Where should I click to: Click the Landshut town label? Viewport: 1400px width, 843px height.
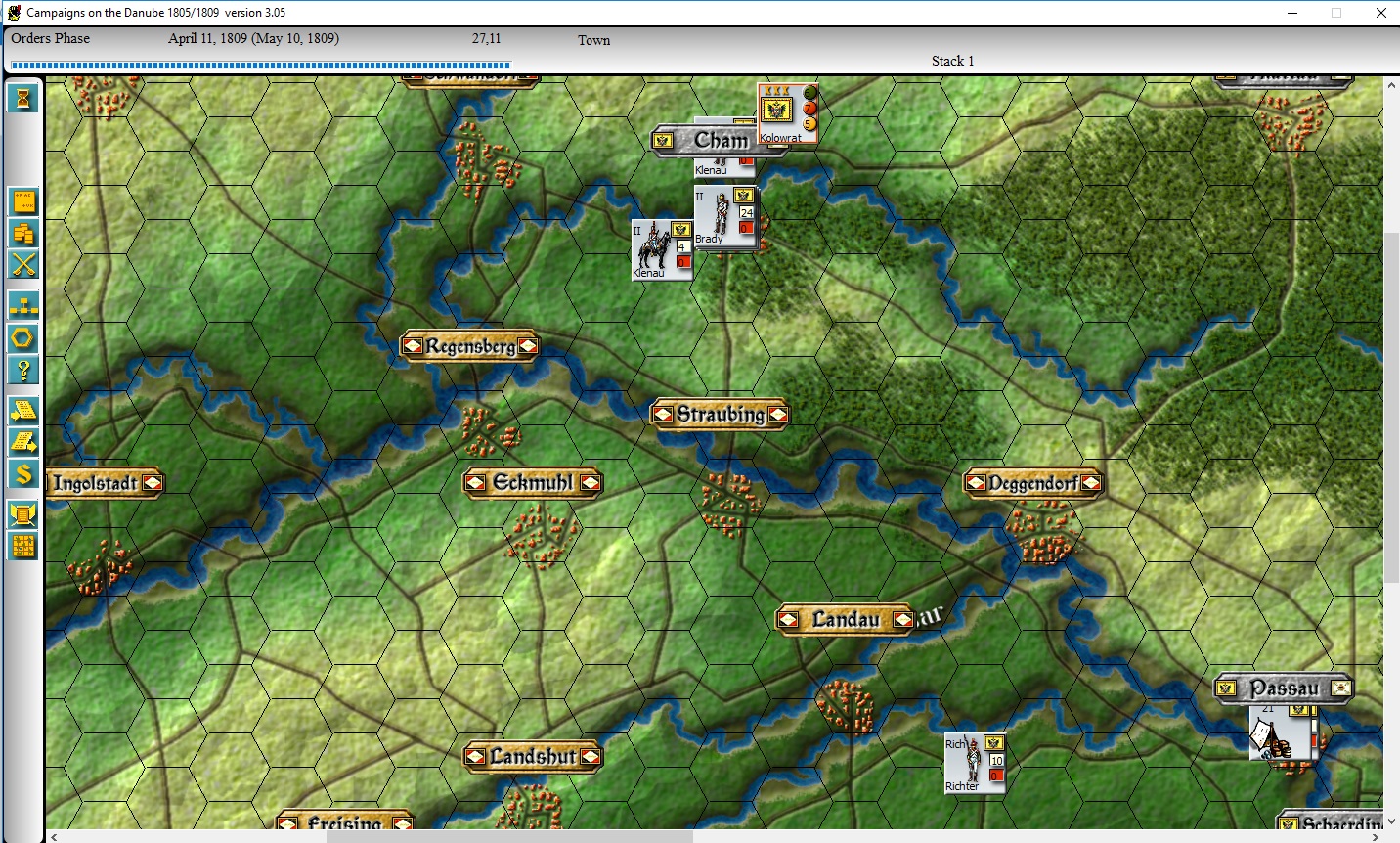click(x=533, y=757)
